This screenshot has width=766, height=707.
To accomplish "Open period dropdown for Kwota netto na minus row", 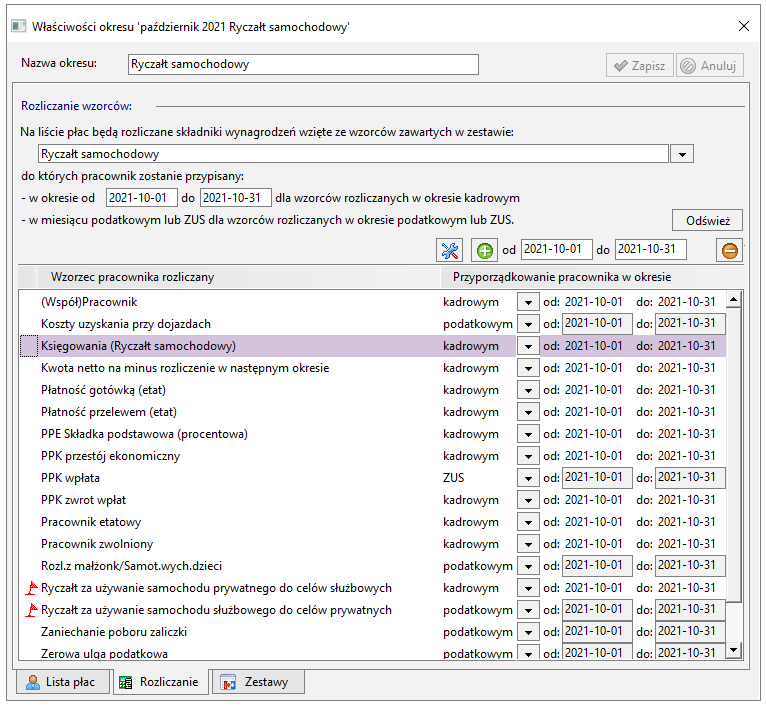I will click(528, 368).
